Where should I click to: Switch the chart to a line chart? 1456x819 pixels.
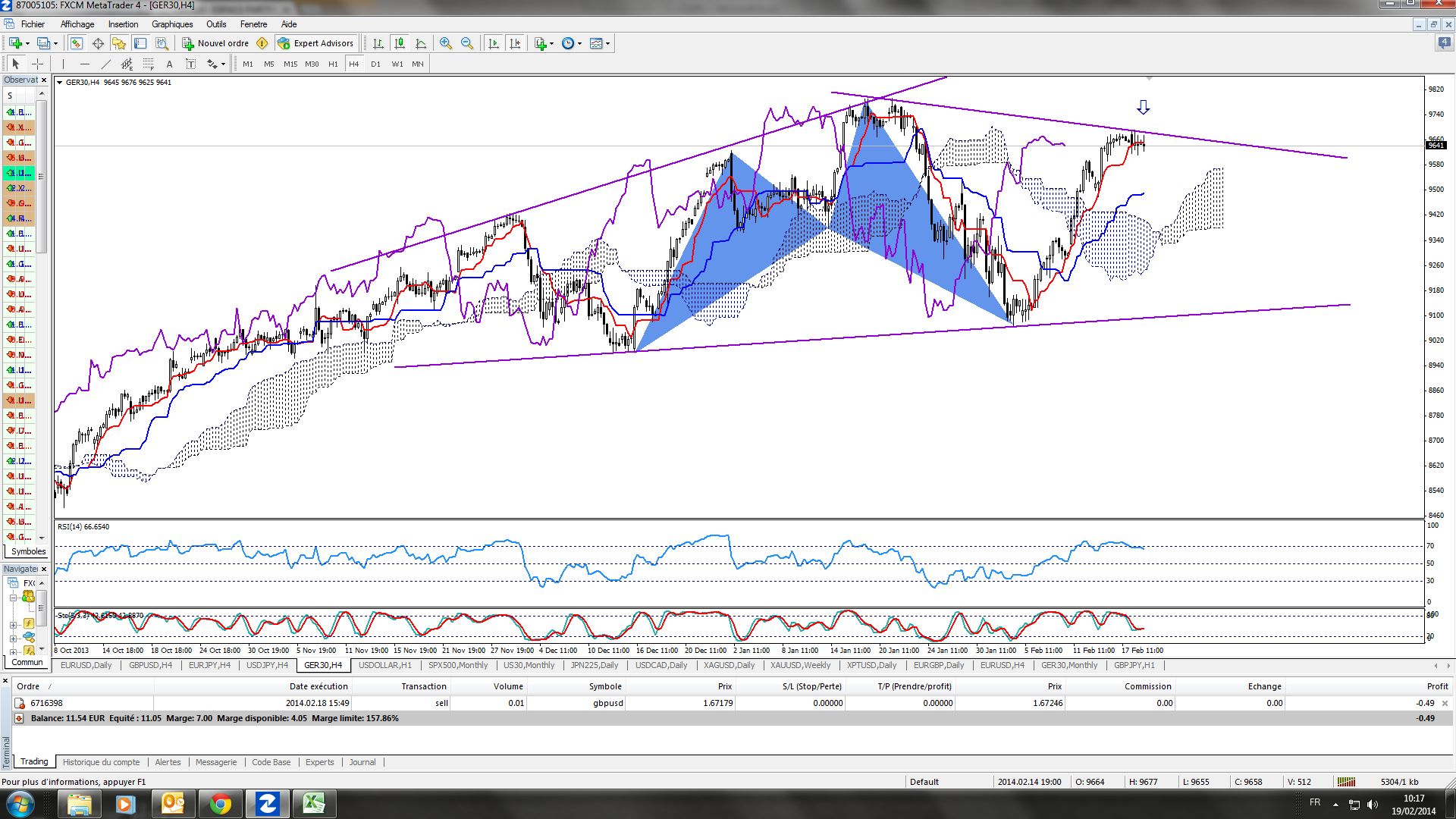421,43
